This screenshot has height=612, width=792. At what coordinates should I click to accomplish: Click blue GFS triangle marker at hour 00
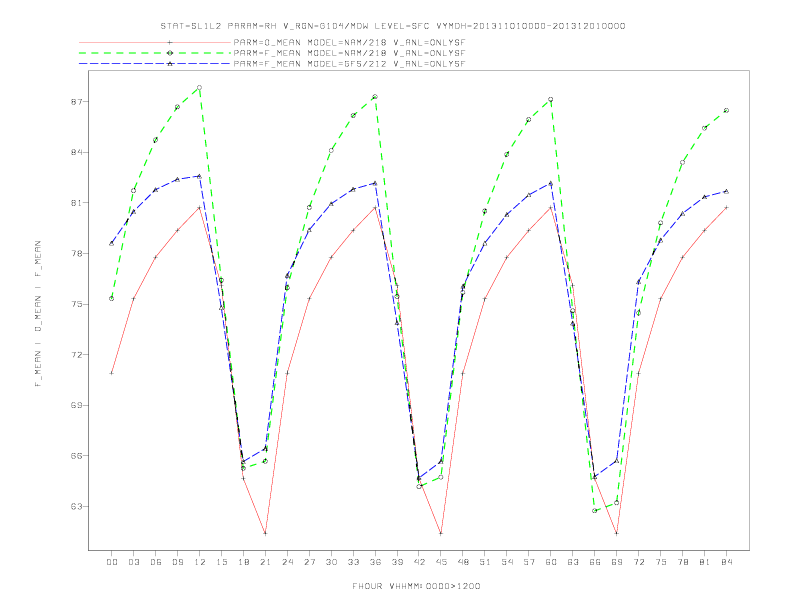(x=112, y=243)
